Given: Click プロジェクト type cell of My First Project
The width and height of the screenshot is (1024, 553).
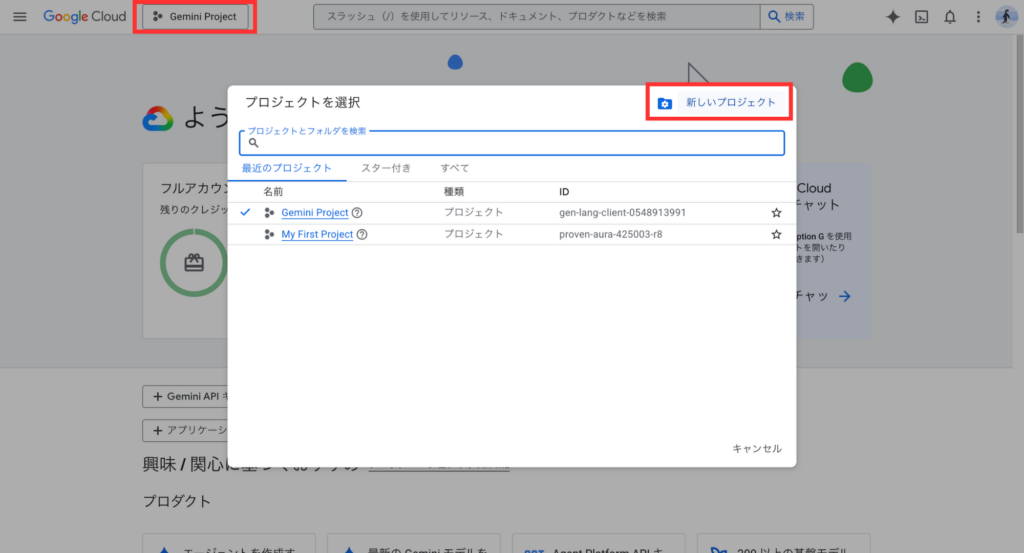Looking at the screenshot, I should 473,234.
